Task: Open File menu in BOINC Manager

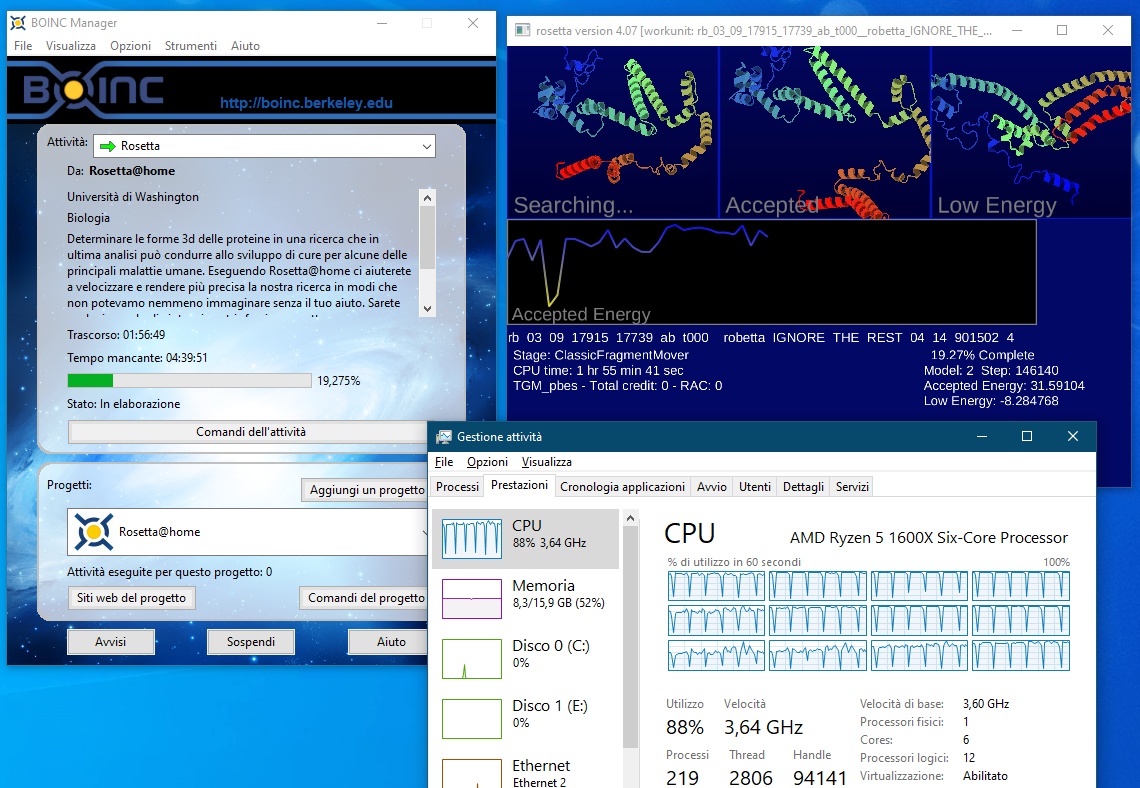Action: click(23, 46)
